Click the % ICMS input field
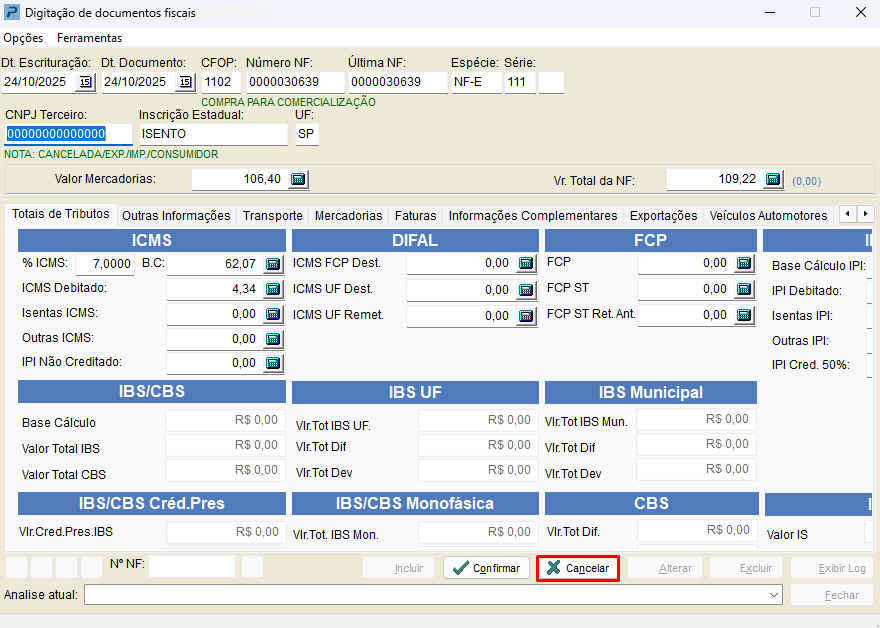Viewport: 880px width, 628px height. pos(106,264)
